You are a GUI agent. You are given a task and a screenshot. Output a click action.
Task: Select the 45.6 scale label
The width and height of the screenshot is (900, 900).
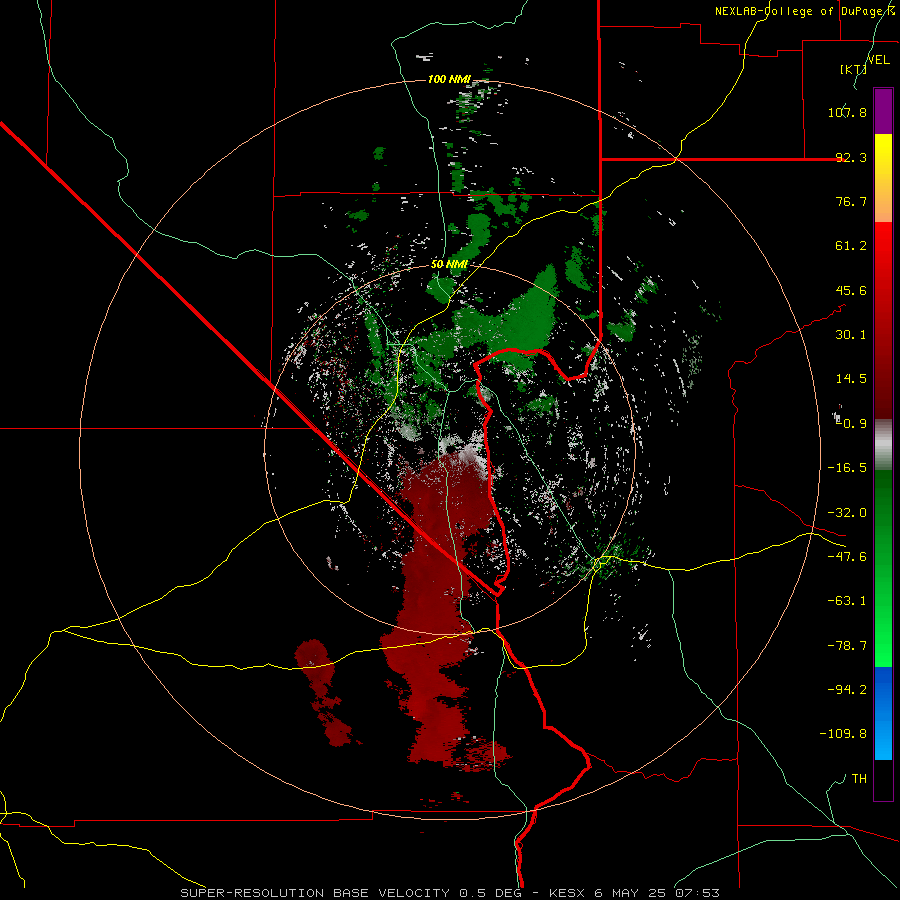point(851,290)
